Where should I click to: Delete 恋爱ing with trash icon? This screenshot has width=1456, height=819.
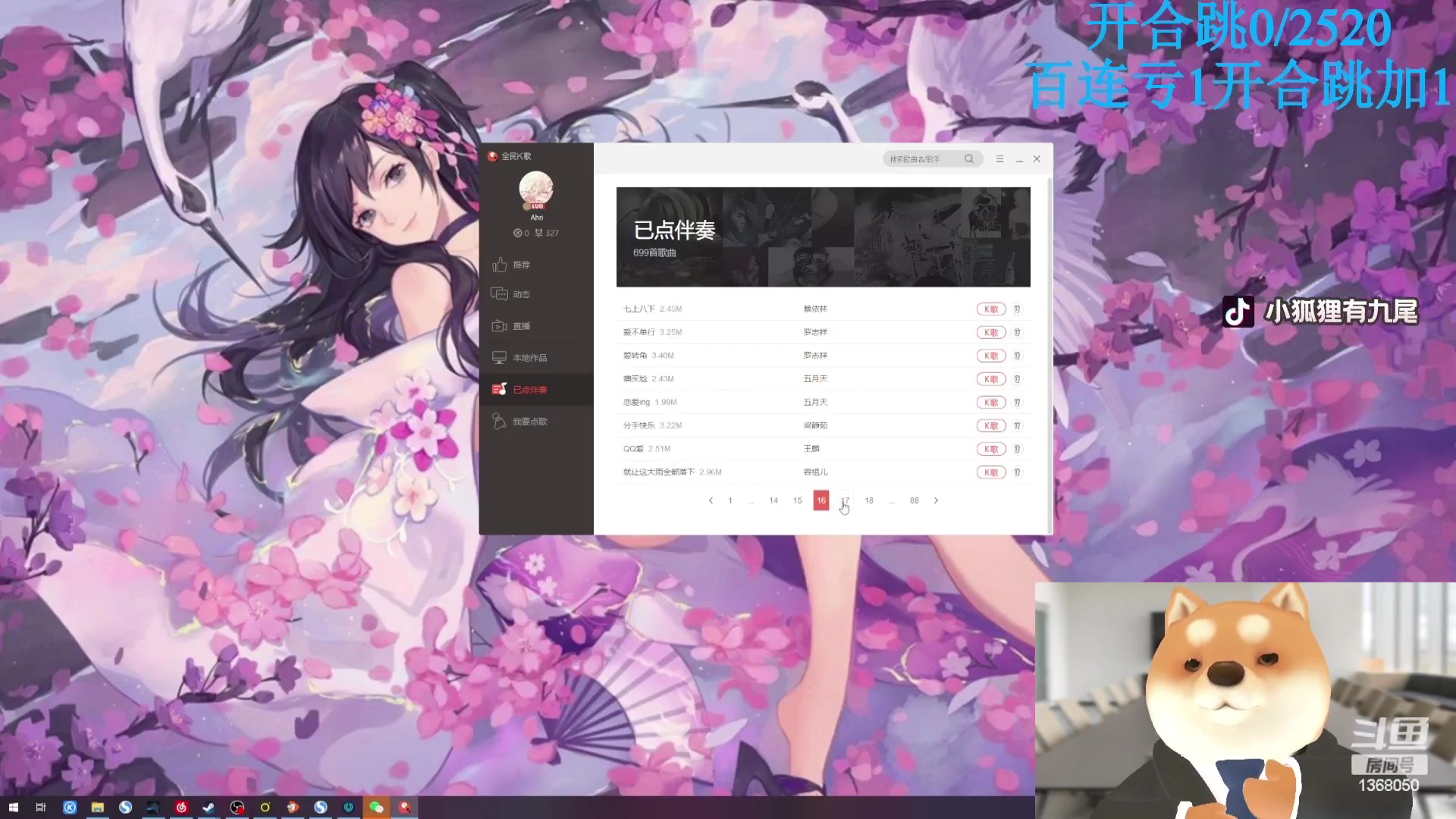pos(1018,403)
